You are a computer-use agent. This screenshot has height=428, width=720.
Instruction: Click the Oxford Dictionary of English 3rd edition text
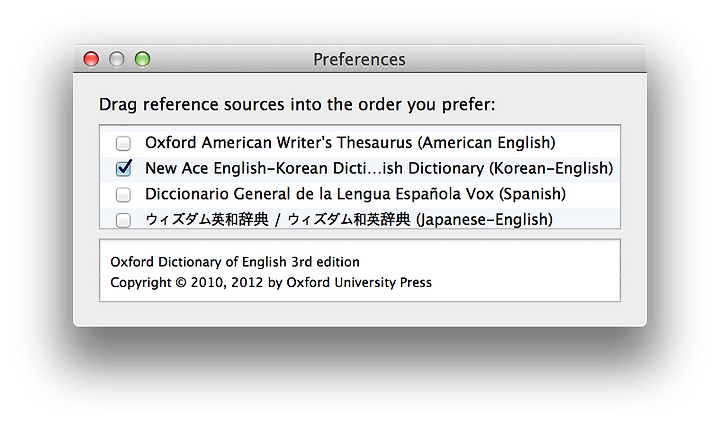(x=235, y=262)
